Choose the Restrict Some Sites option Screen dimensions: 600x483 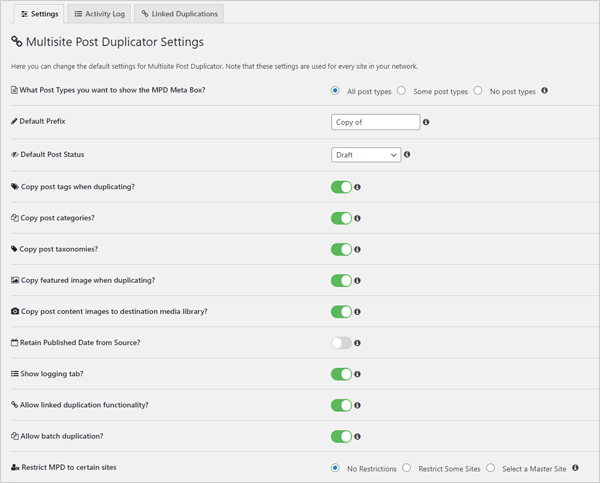click(x=406, y=468)
